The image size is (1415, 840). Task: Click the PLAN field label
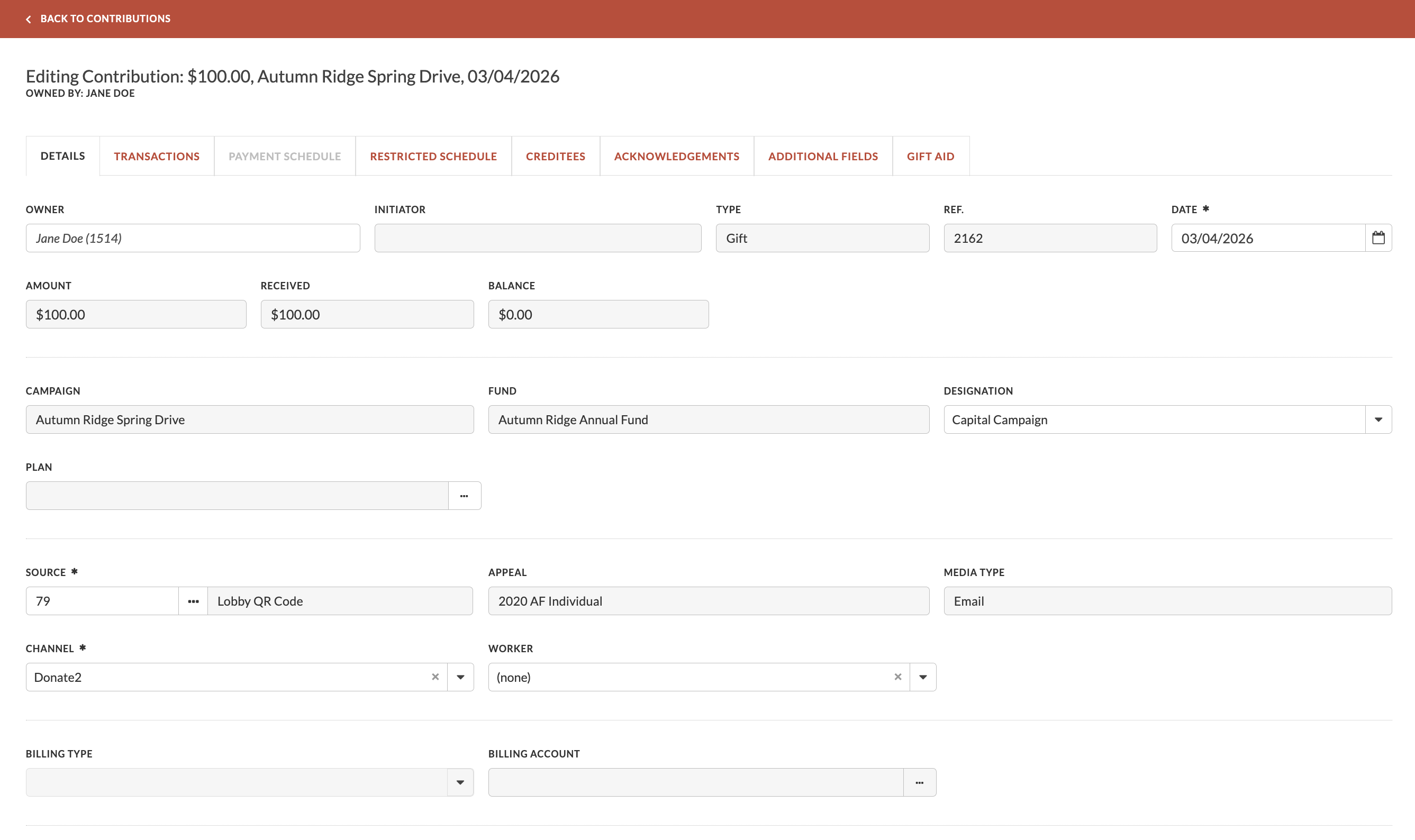[x=39, y=468]
